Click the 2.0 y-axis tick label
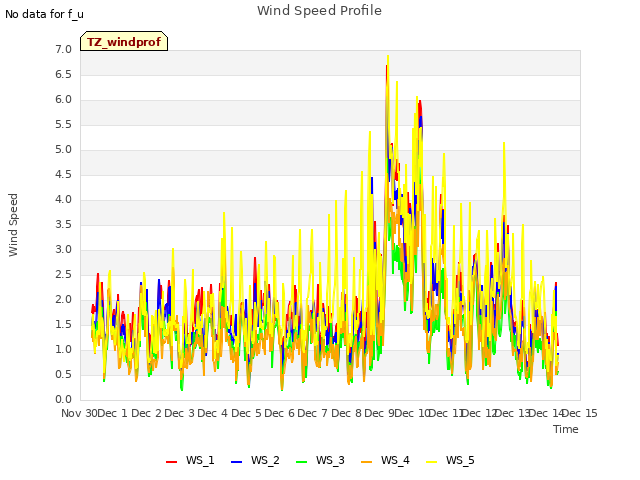Viewport: 640px width, 480px height. pos(63,300)
